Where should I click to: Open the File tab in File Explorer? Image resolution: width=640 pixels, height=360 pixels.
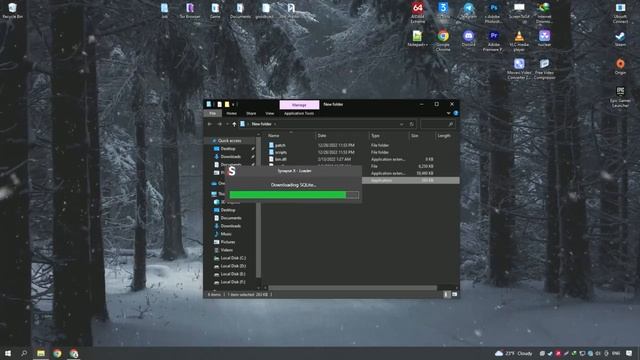click(x=213, y=113)
